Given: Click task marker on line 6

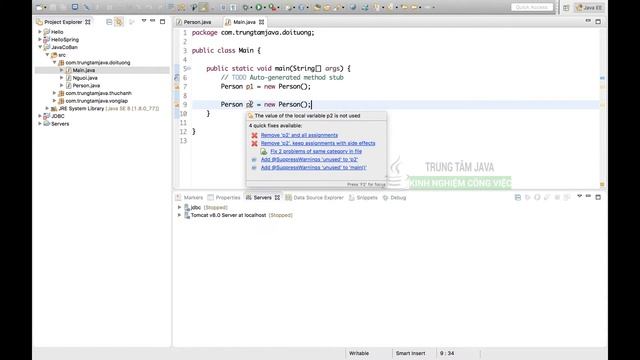Looking at the screenshot, I should [x=177, y=78].
